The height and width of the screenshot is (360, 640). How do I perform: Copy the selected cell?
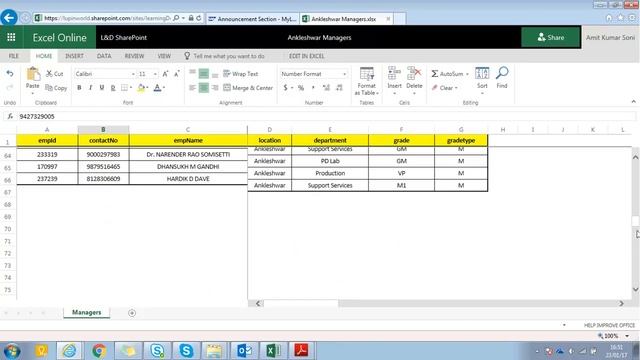tap(56, 88)
